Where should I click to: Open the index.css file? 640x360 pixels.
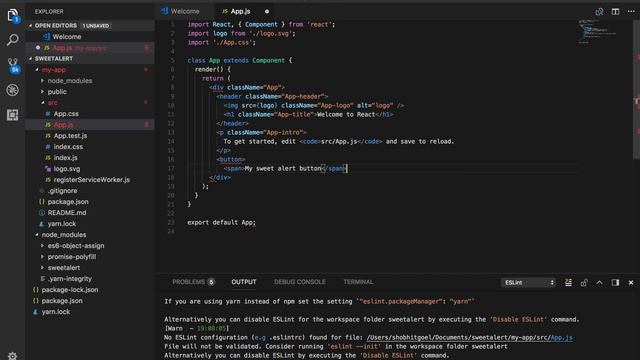(x=90, y=147)
